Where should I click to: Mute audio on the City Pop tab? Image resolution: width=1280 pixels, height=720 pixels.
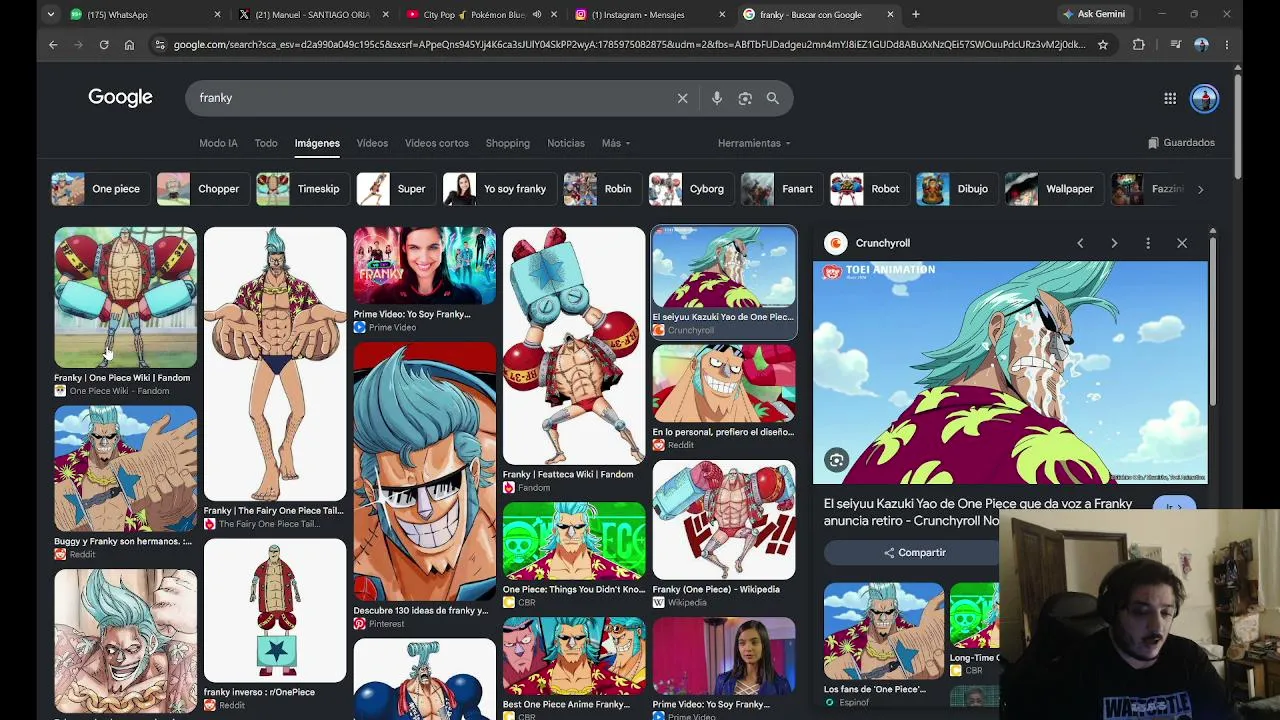pos(537,14)
